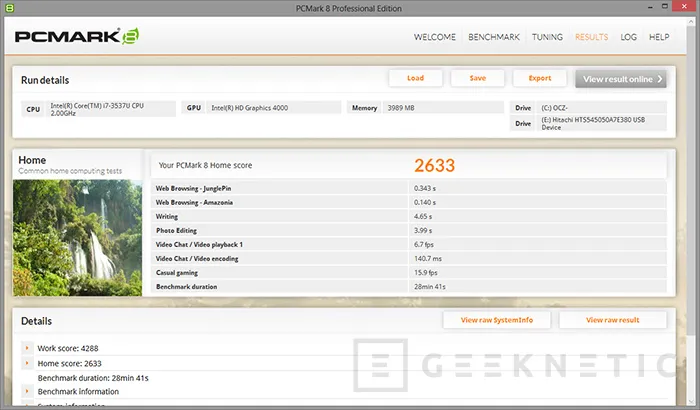This screenshot has width=700, height=410.
Task: Click the PCMark 8 title bar app icon
Action: (9, 8)
